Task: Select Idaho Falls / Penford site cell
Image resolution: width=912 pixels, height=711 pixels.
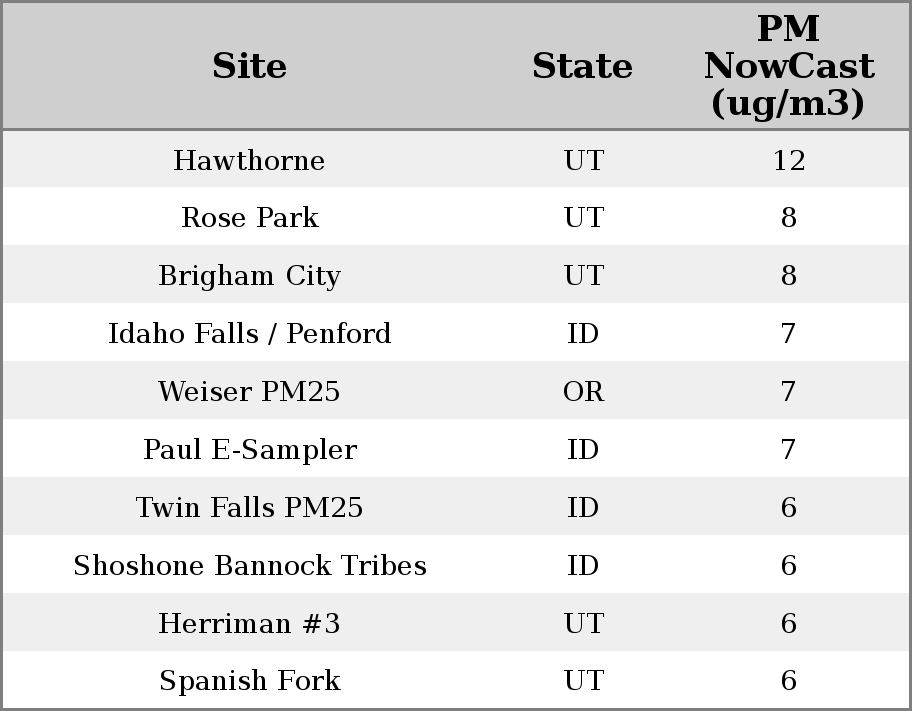Action: 249,334
